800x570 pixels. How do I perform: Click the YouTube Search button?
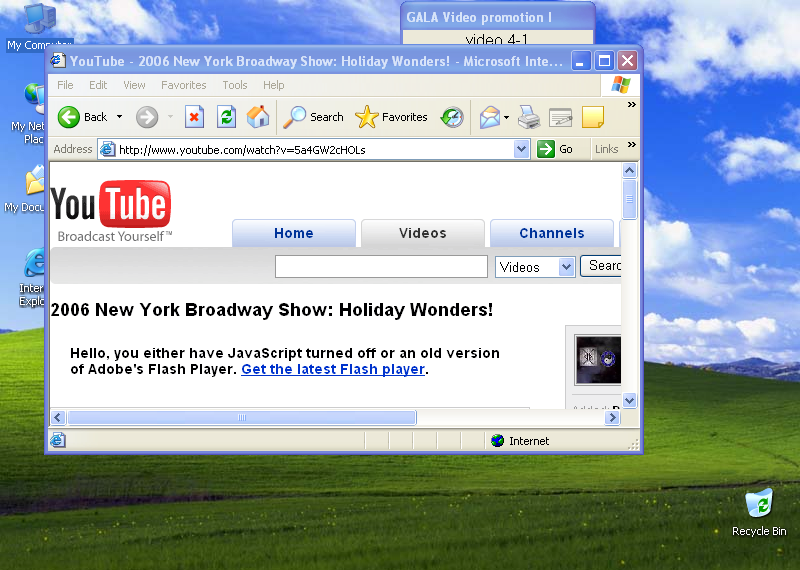(x=601, y=266)
